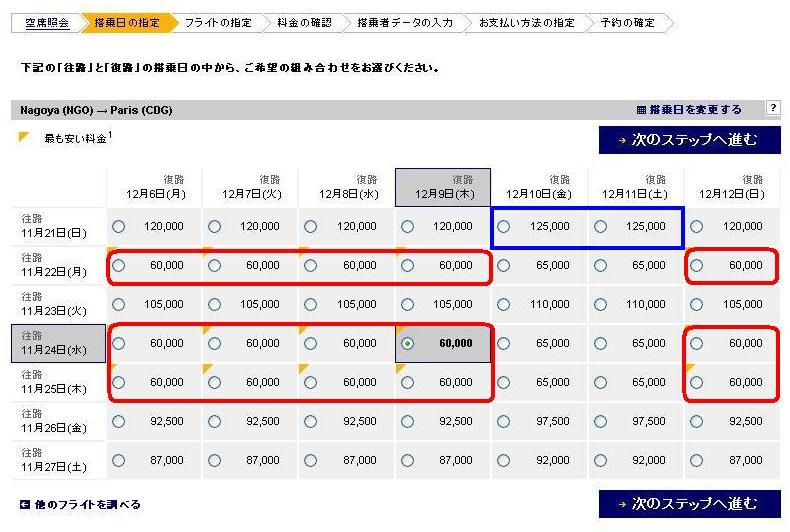Screen dimensions: 790x532
Task: Click arrow icon beside 他のフライトを調べる
Action: tap(25, 505)
